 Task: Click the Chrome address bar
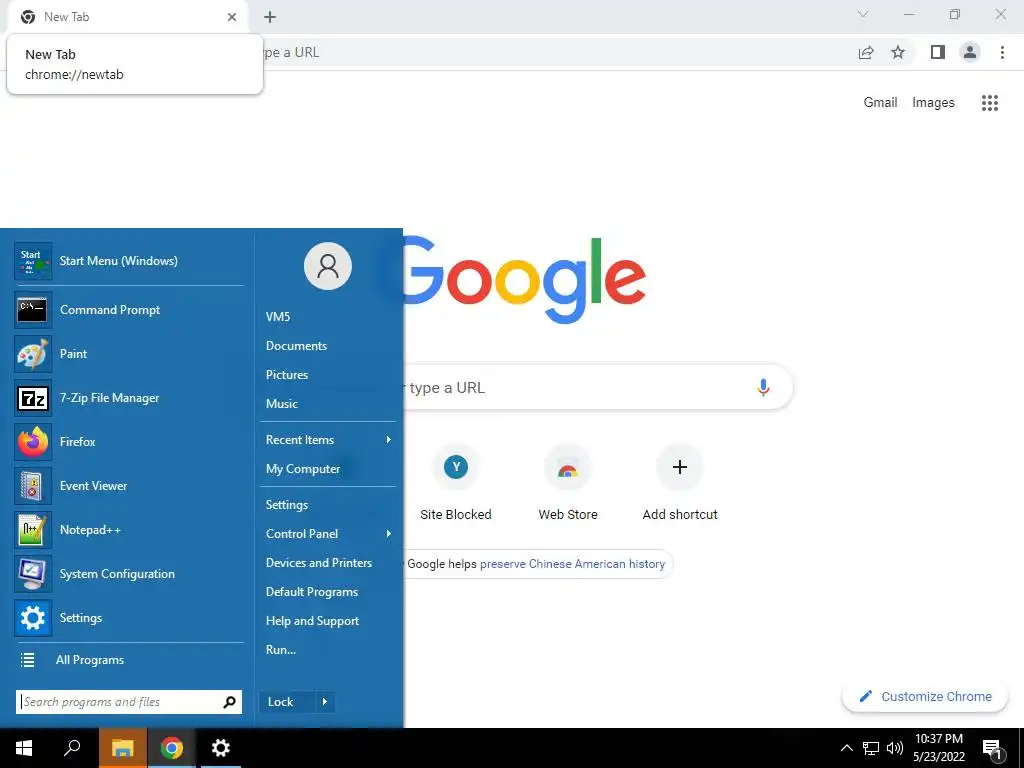tap(555, 52)
